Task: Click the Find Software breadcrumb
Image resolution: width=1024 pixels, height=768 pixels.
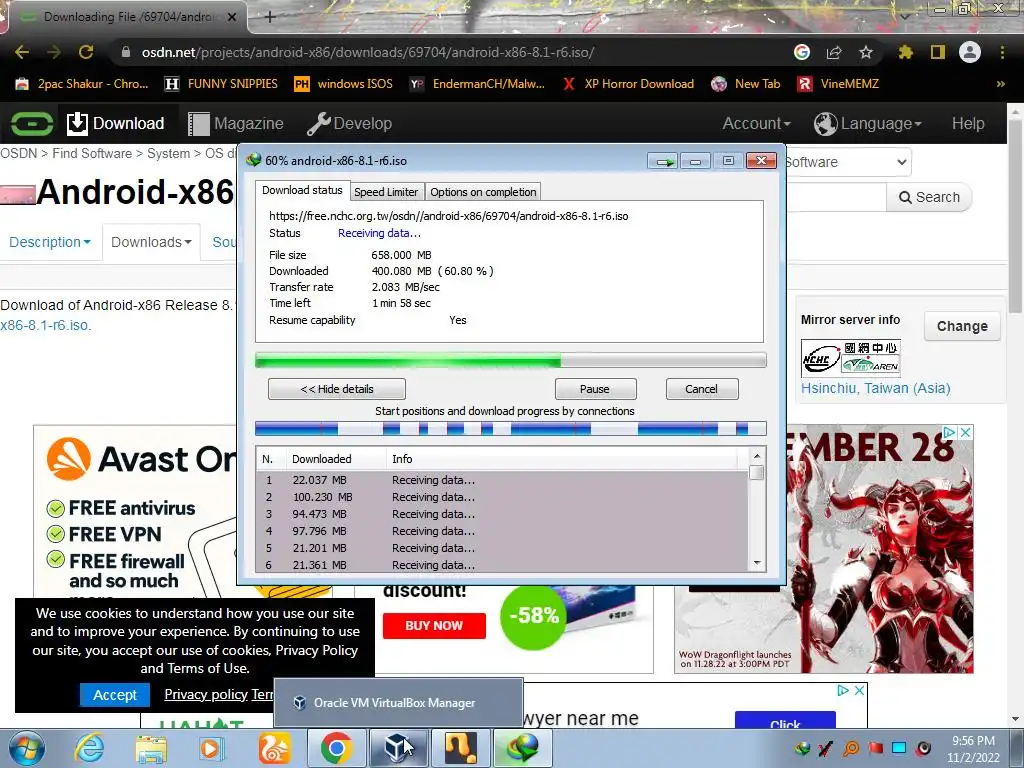Action: tap(92, 153)
